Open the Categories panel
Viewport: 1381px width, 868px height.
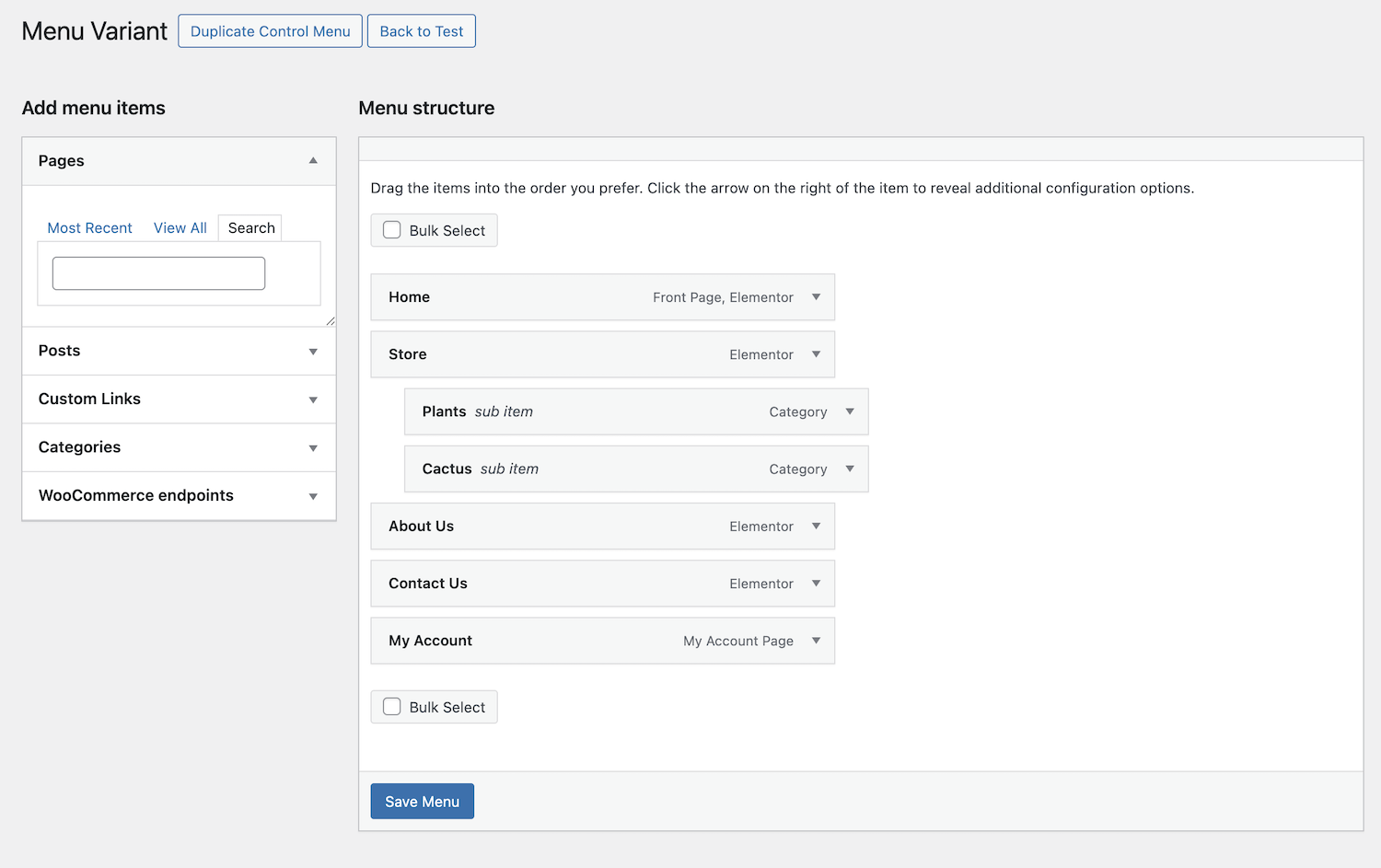pyautogui.click(x=313, y=447)
